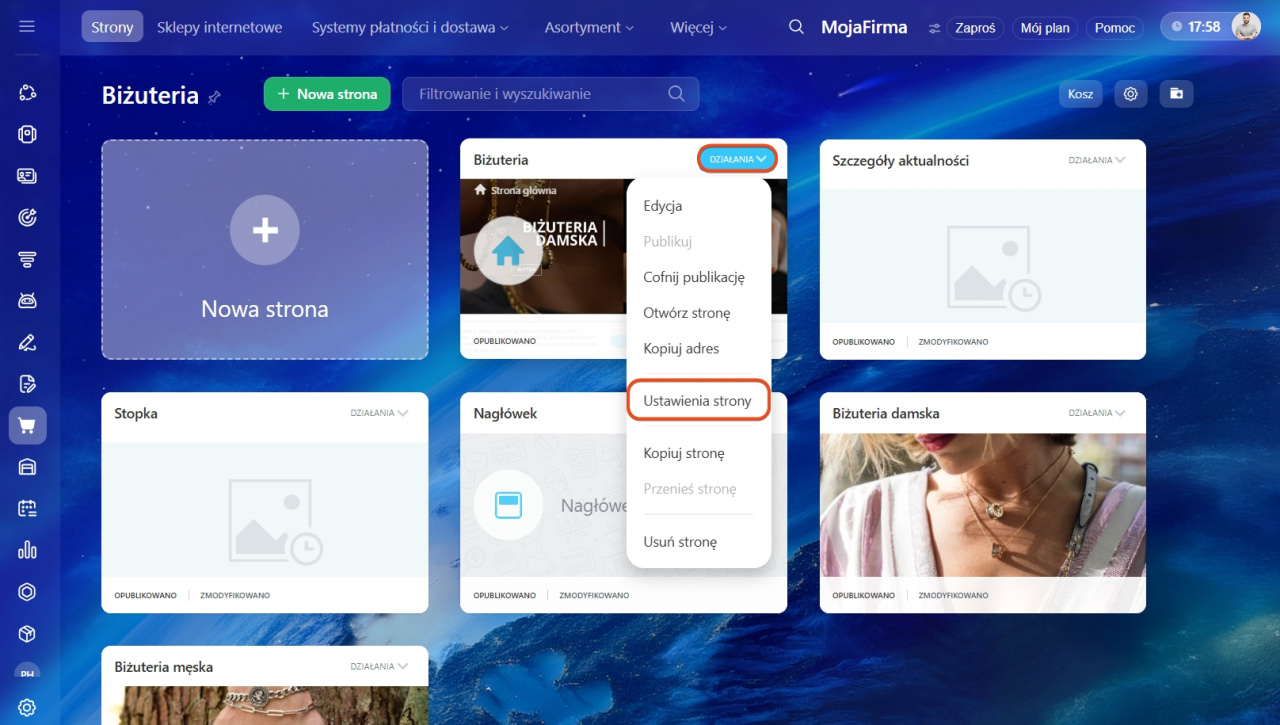Click the Filtrowanie i wyszukiwanie search field
Viewport: 1280px width, 725px height.
pos(540,94)
